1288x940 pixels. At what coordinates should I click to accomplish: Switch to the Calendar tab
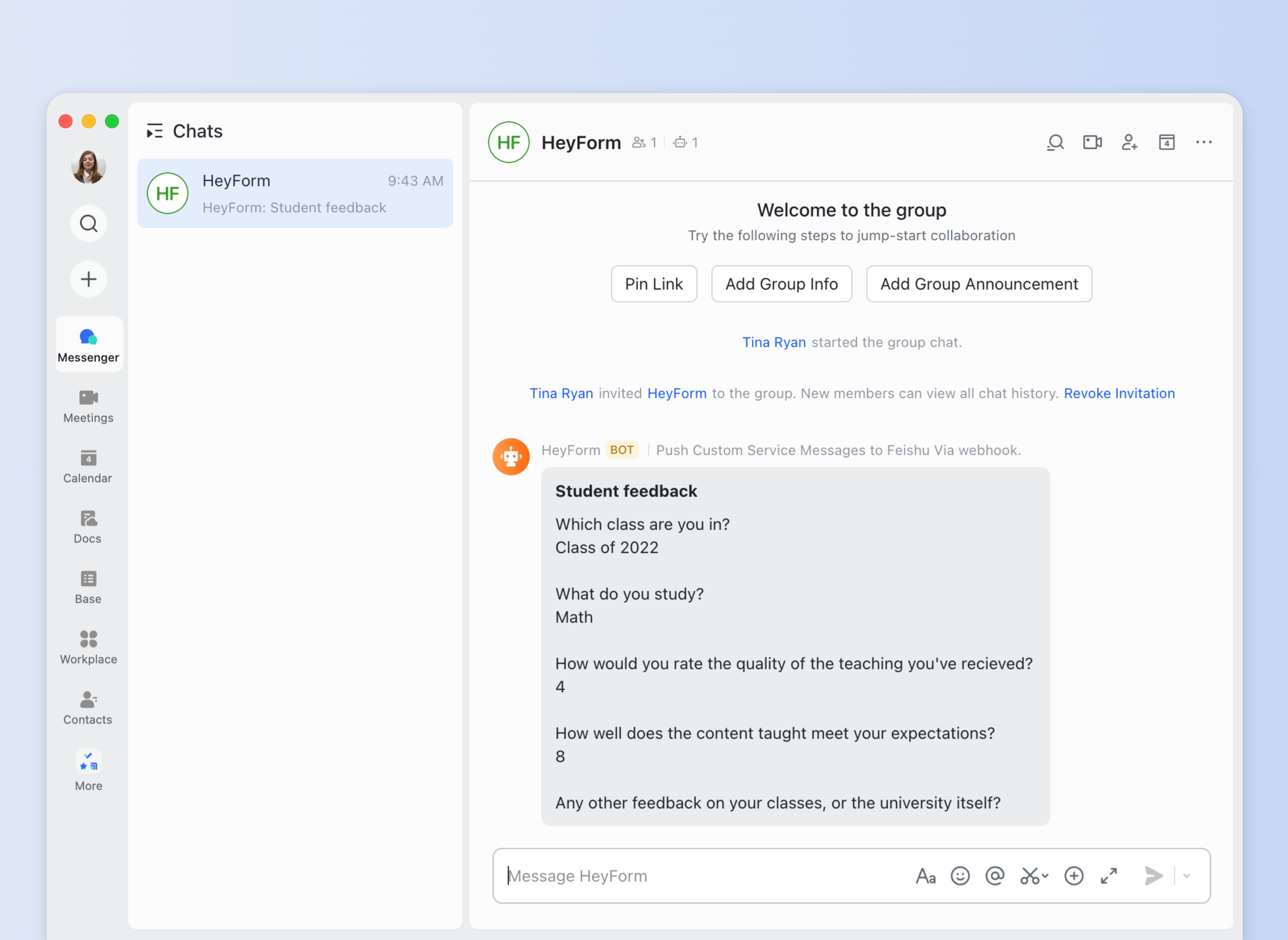(88, 466)
